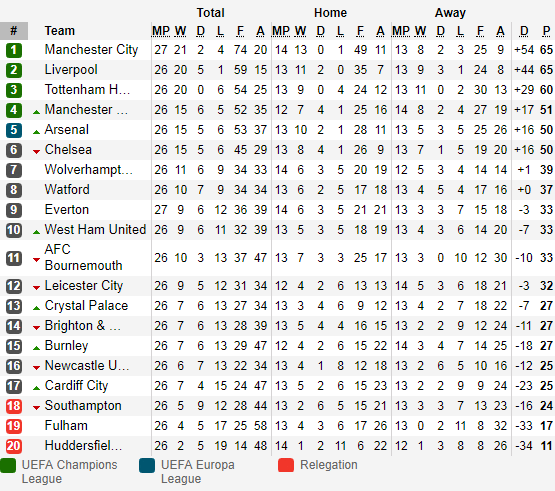Select the Total section header
This screenshot has height=491, width=555.
(211, 13)
